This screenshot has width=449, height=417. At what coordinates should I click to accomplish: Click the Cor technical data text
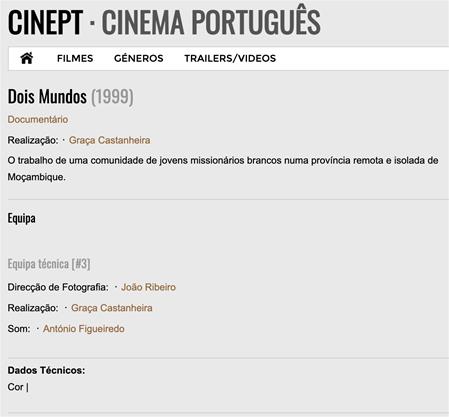pyautogui.click(x=15, y=387)
